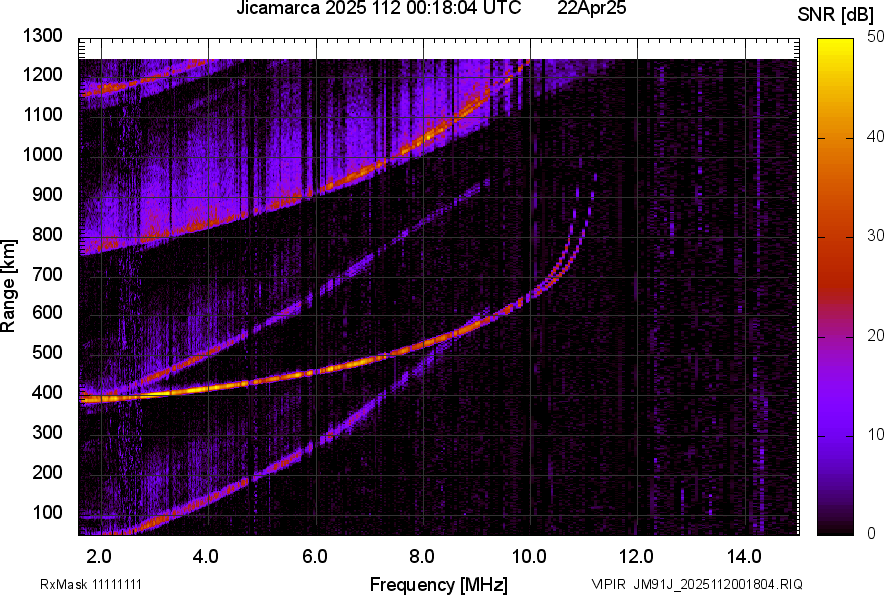884x595 pixels.
Task: Click the "Range [km]" y-axis label
Action: [x=8, y=286]
